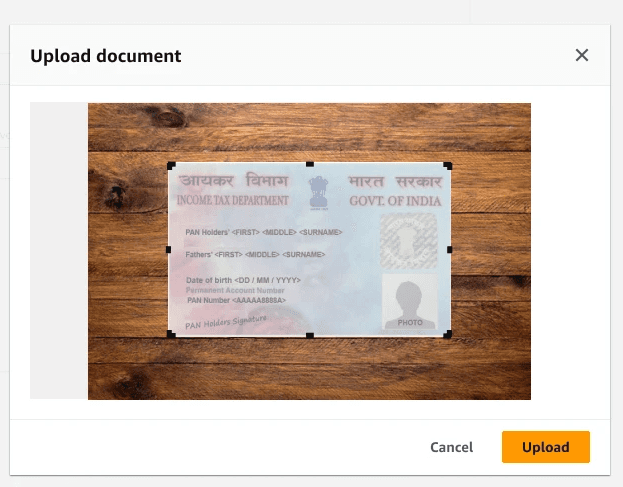Click the PAN Holders Signature text
This screenshot has height=487, width=623.
[226, 322]
